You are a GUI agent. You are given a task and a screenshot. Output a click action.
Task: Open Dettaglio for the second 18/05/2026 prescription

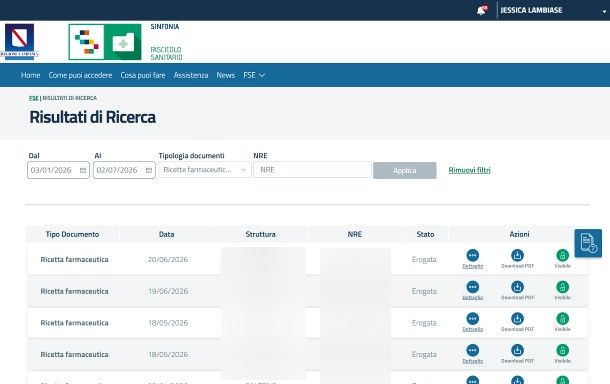tap(473, 354)
